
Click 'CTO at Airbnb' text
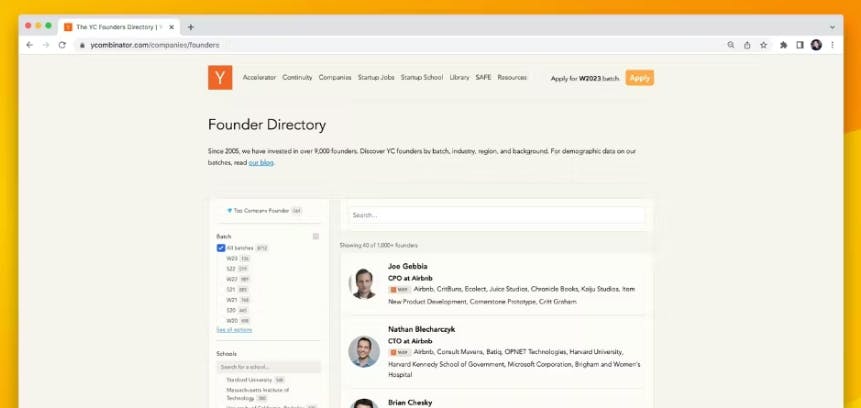[410, 341]
